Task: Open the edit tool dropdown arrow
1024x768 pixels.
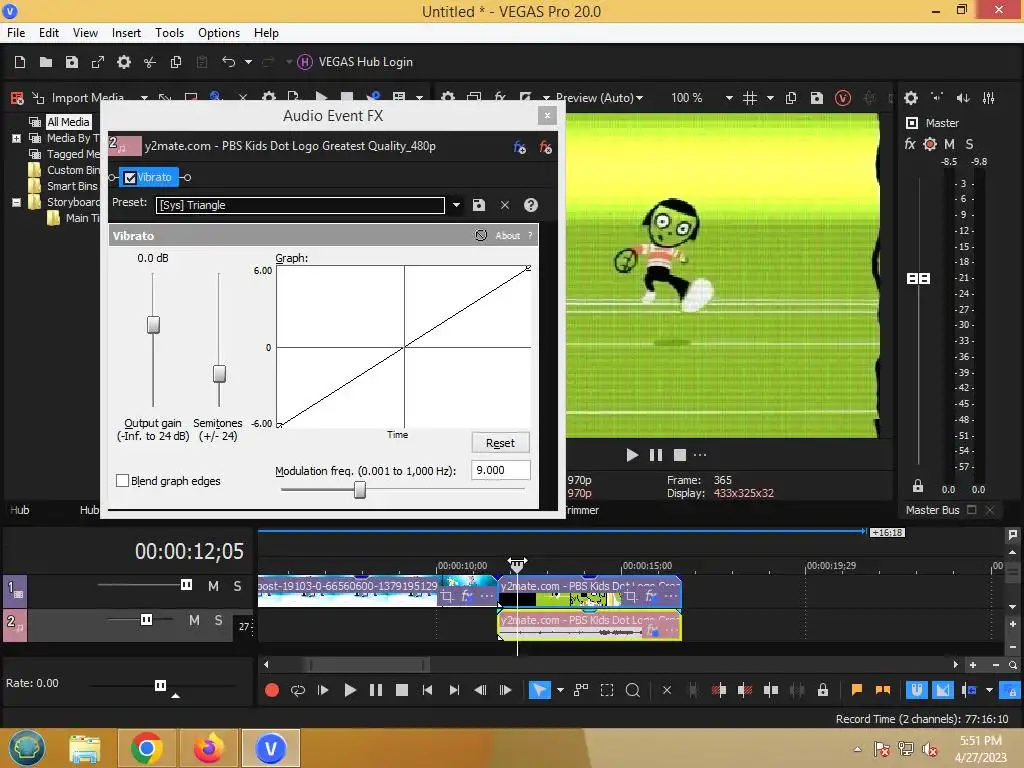Action: 560,690
